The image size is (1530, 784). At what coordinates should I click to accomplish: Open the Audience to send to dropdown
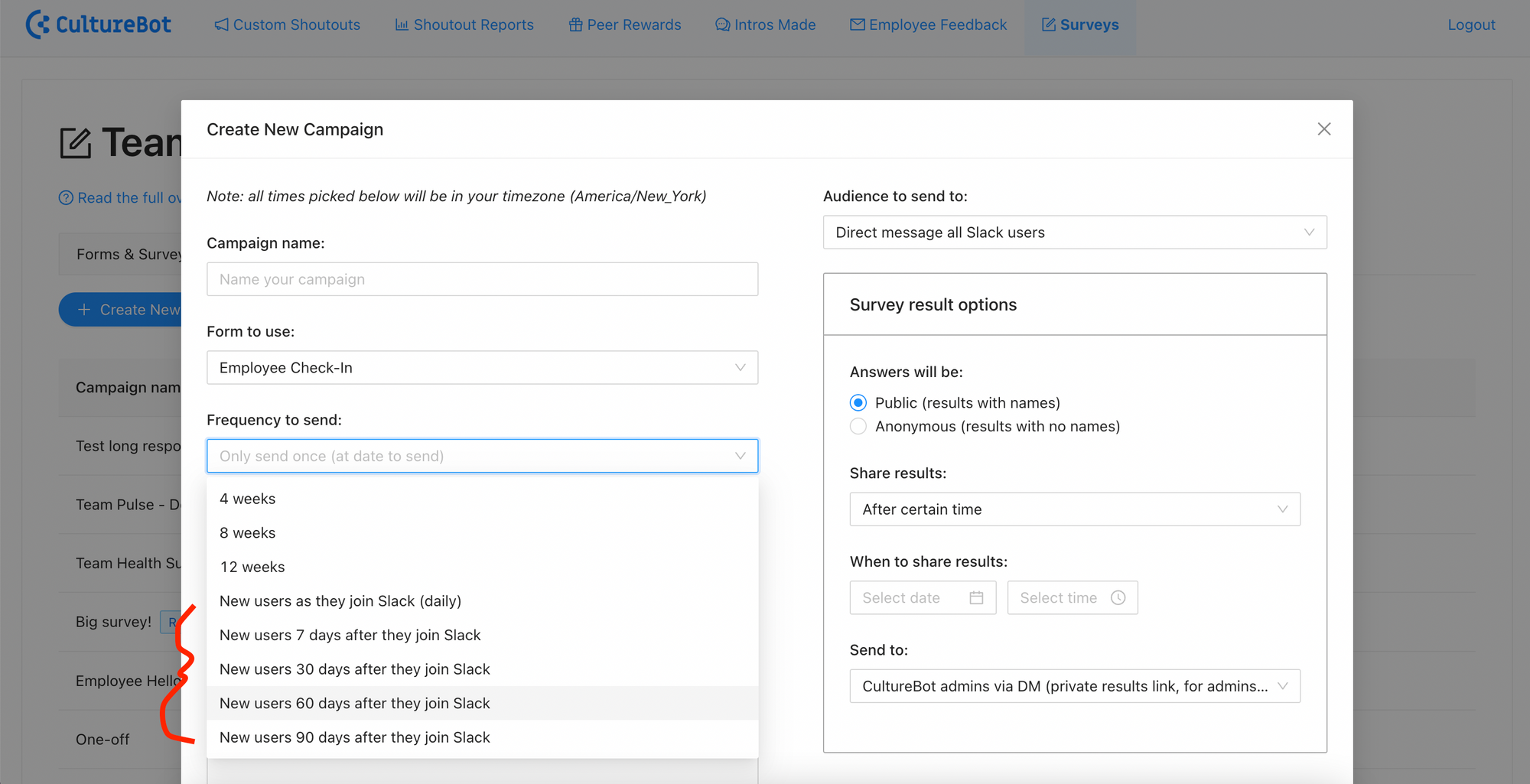click(1075, 233)
